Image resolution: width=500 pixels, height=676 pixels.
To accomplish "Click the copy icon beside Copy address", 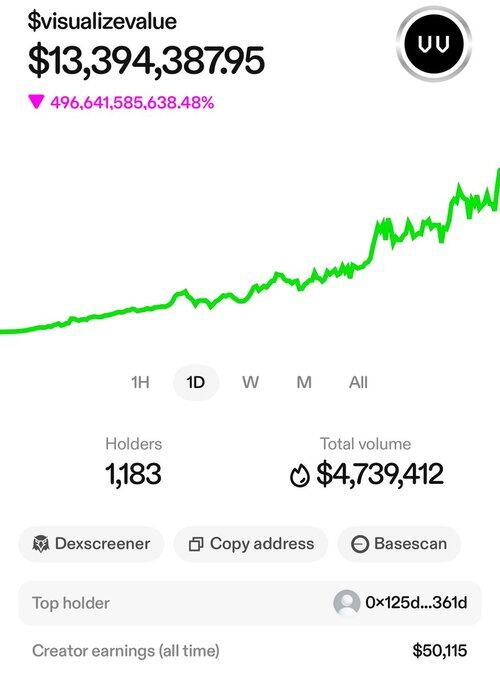I will pos(196,544).
